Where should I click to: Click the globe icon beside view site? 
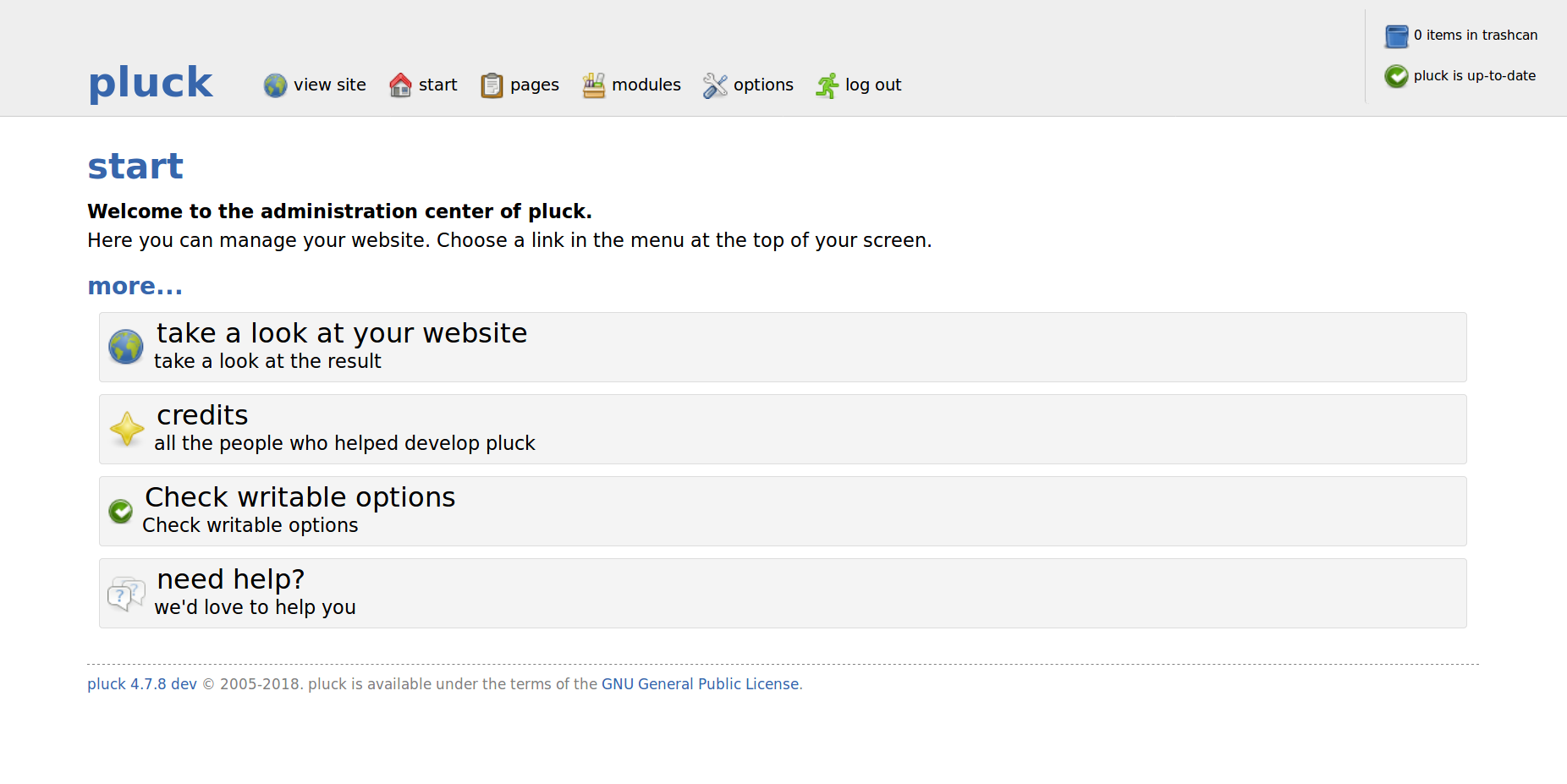275,85
